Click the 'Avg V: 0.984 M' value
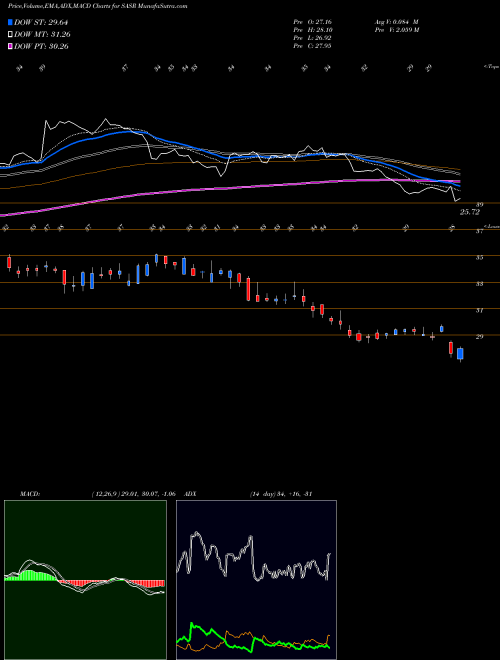This screenshot has height=660, width=500. (396, 22)
